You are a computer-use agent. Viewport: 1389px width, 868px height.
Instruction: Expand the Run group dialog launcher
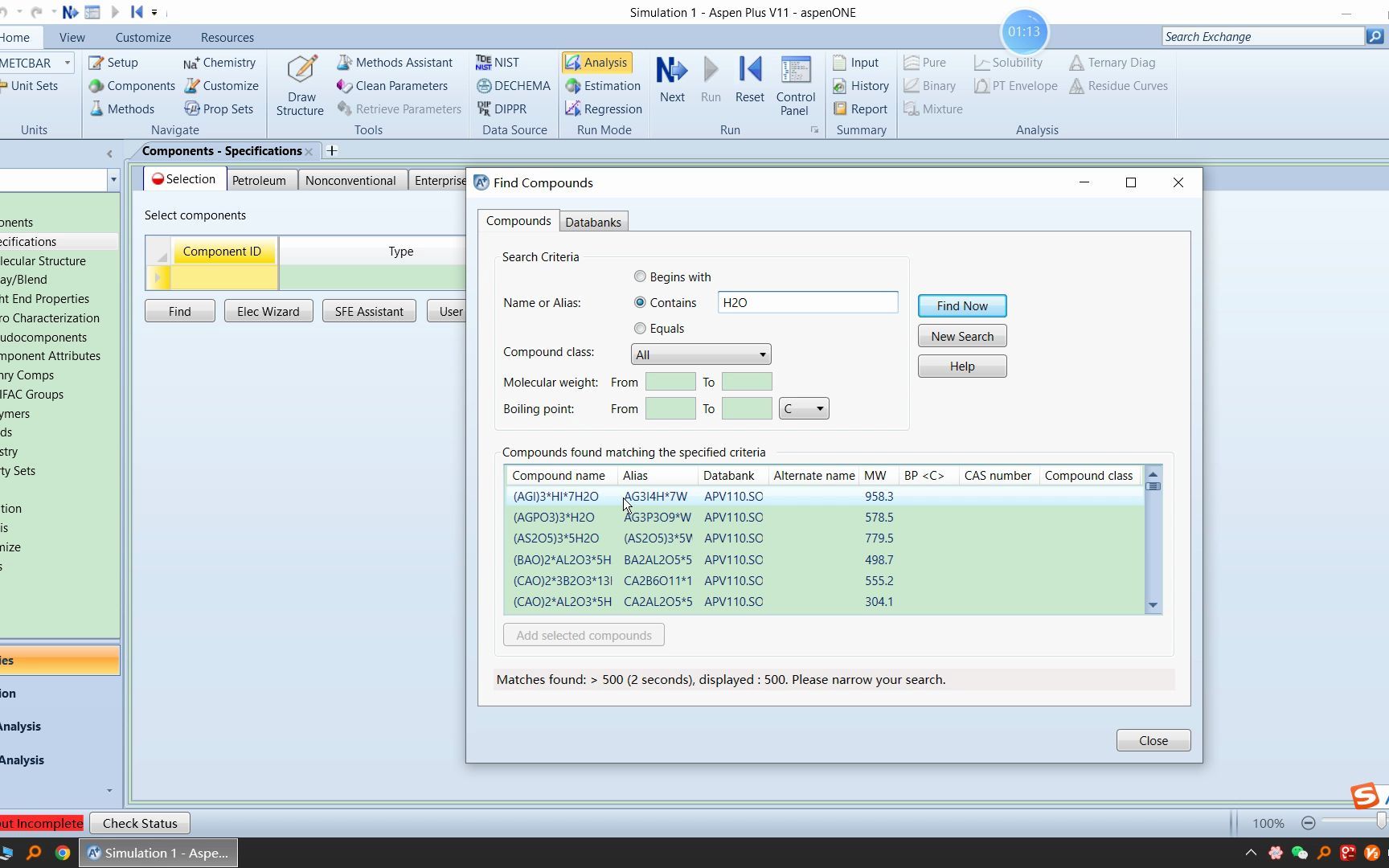(814, 130)
